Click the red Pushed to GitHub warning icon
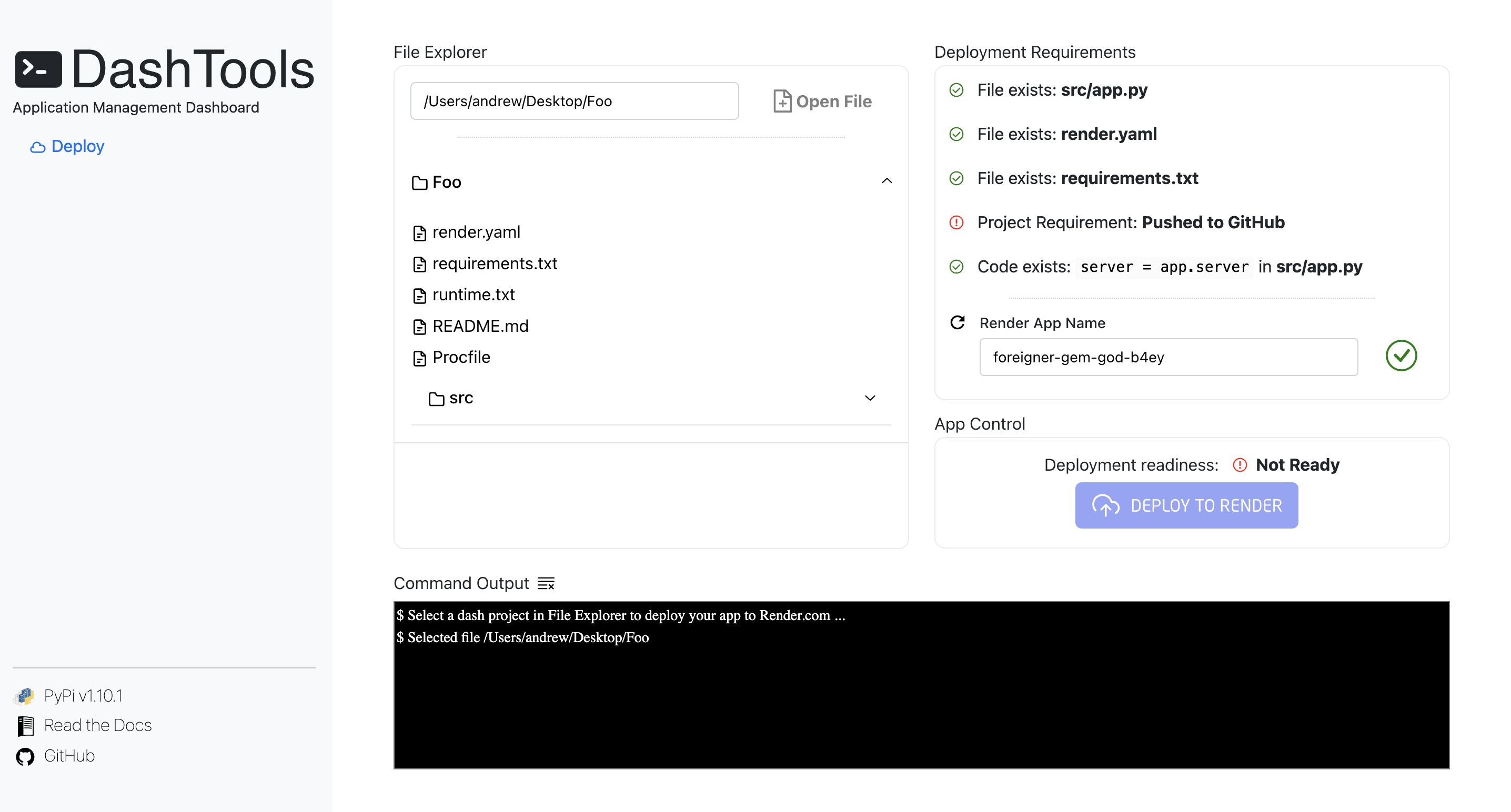This screenshot has height=812, width=1511. [956, 223]
